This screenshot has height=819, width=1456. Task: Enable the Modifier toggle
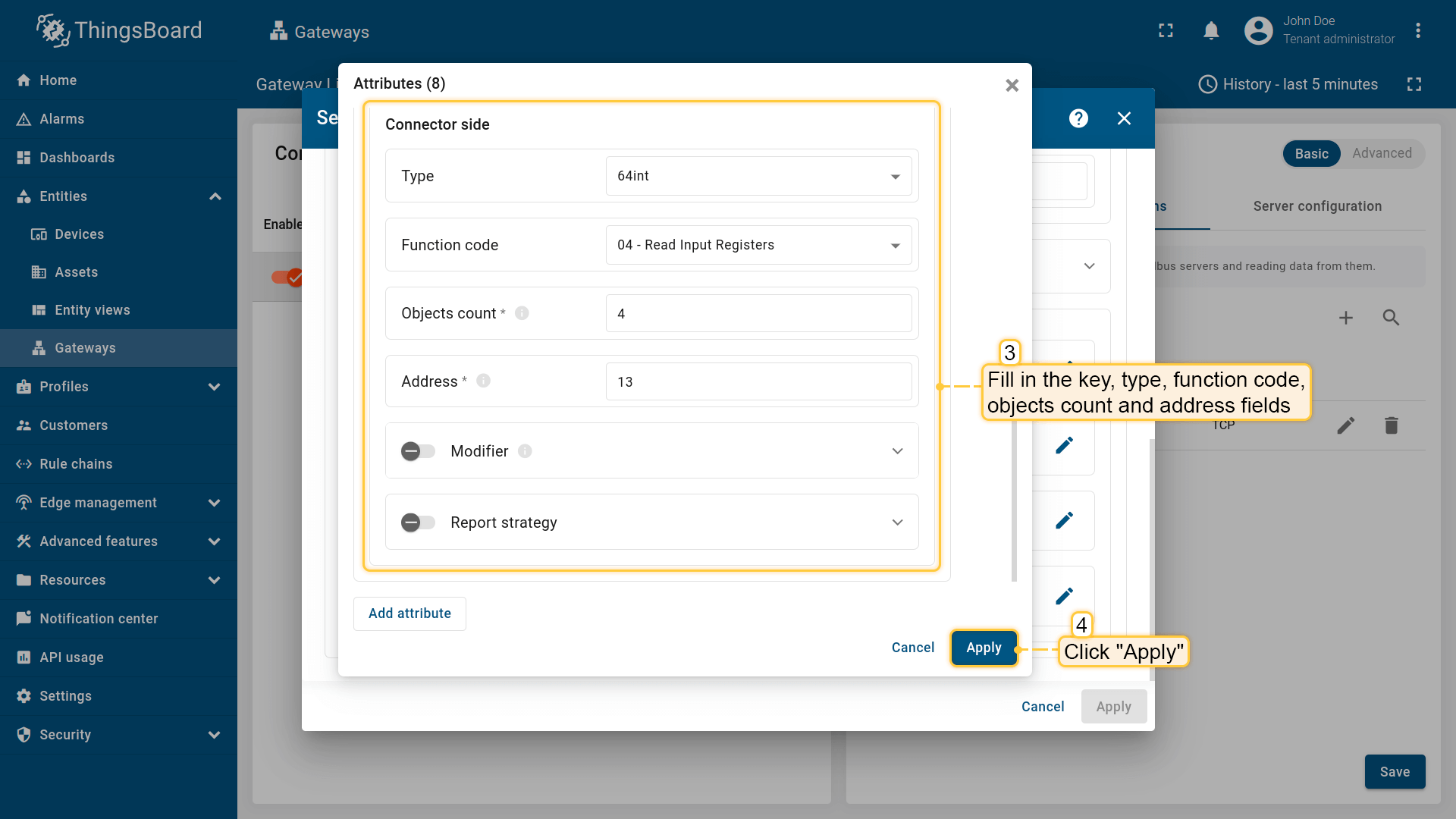point(418,451)
